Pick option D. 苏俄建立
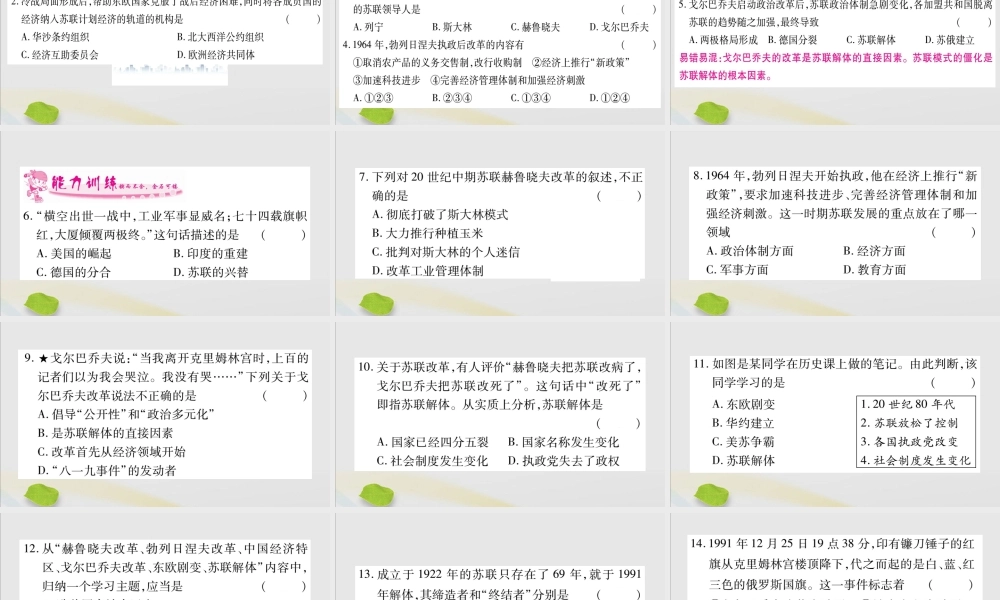Screen dimensions: 1000x600 950,40
